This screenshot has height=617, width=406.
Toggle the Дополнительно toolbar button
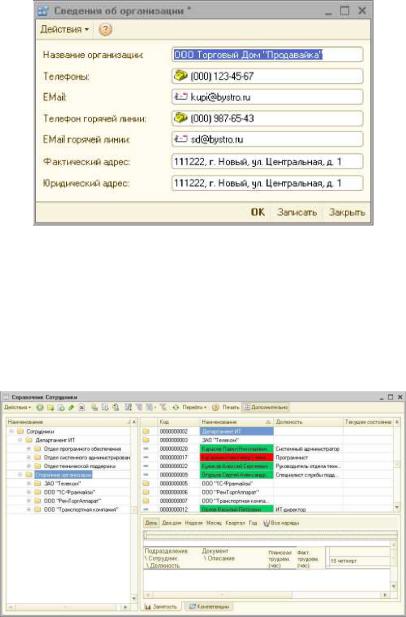[x=266, y=407]
